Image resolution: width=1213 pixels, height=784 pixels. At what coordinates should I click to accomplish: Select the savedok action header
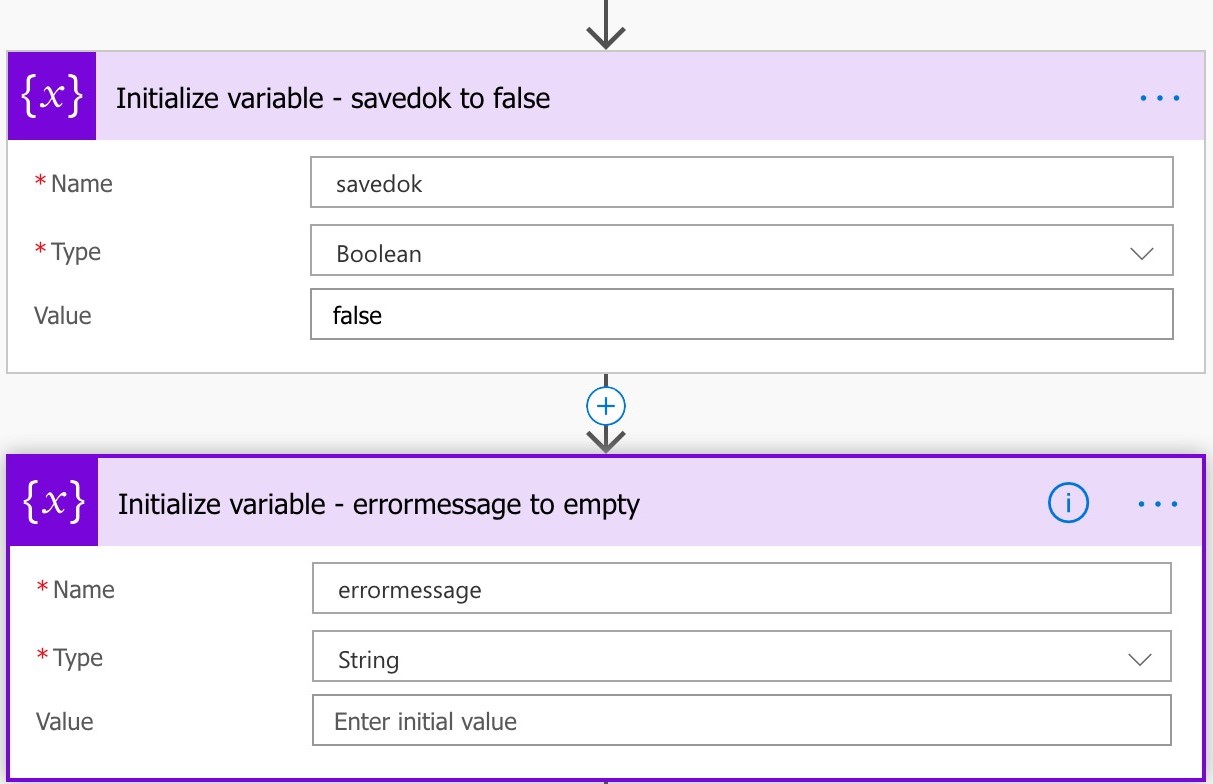pos(334,97)
